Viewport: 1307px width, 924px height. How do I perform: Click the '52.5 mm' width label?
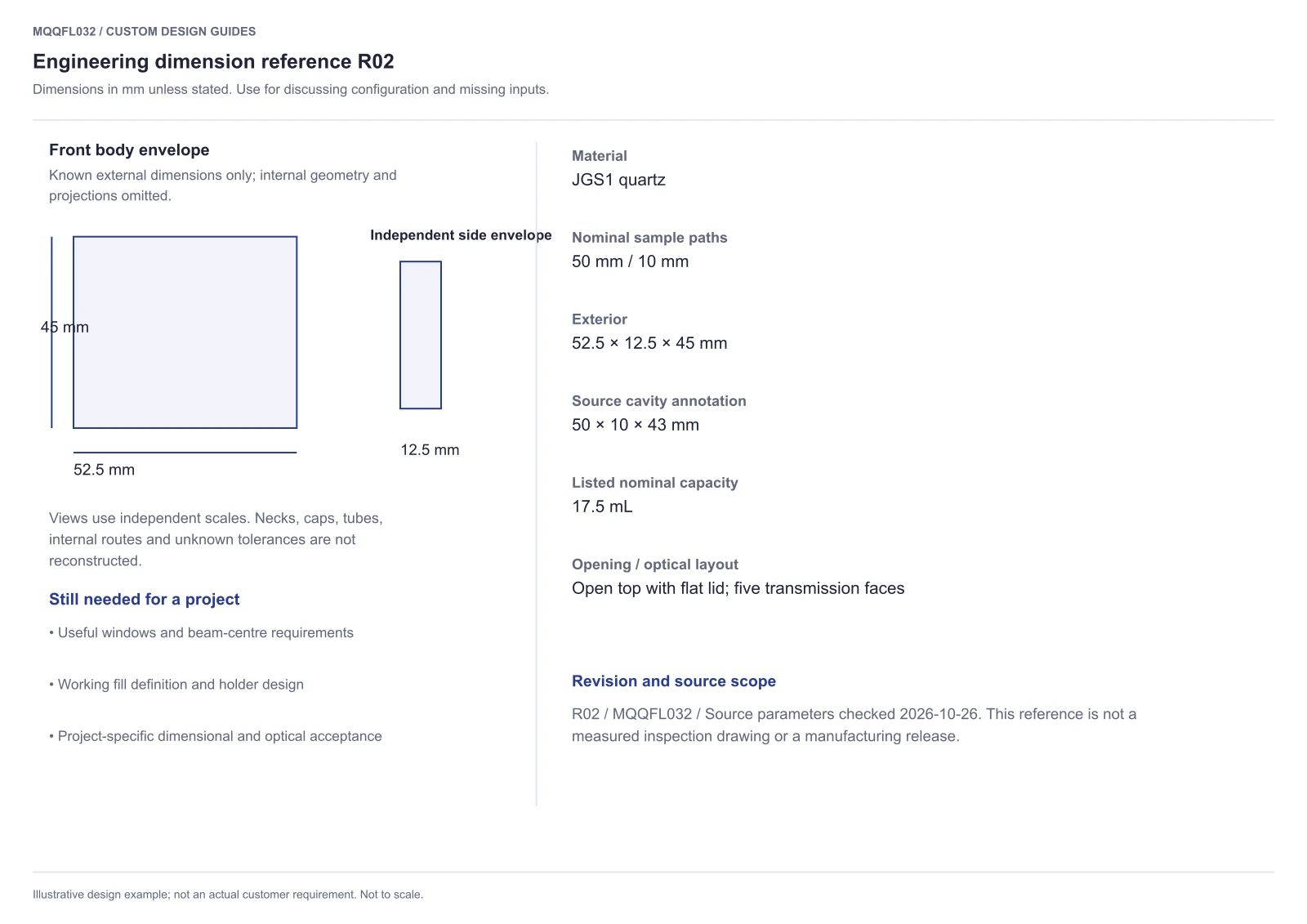(x=104, y=470)
